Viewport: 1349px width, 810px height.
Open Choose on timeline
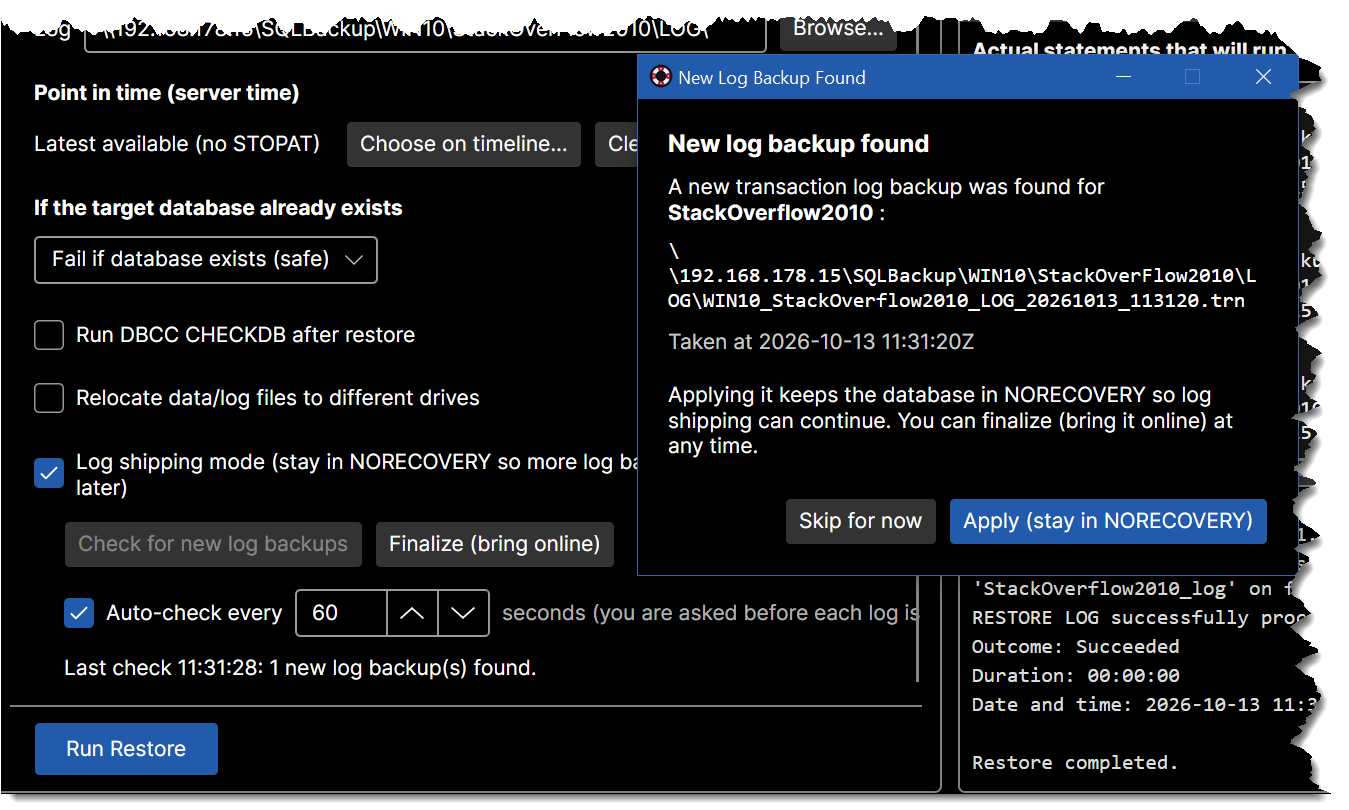click(464, 144)
